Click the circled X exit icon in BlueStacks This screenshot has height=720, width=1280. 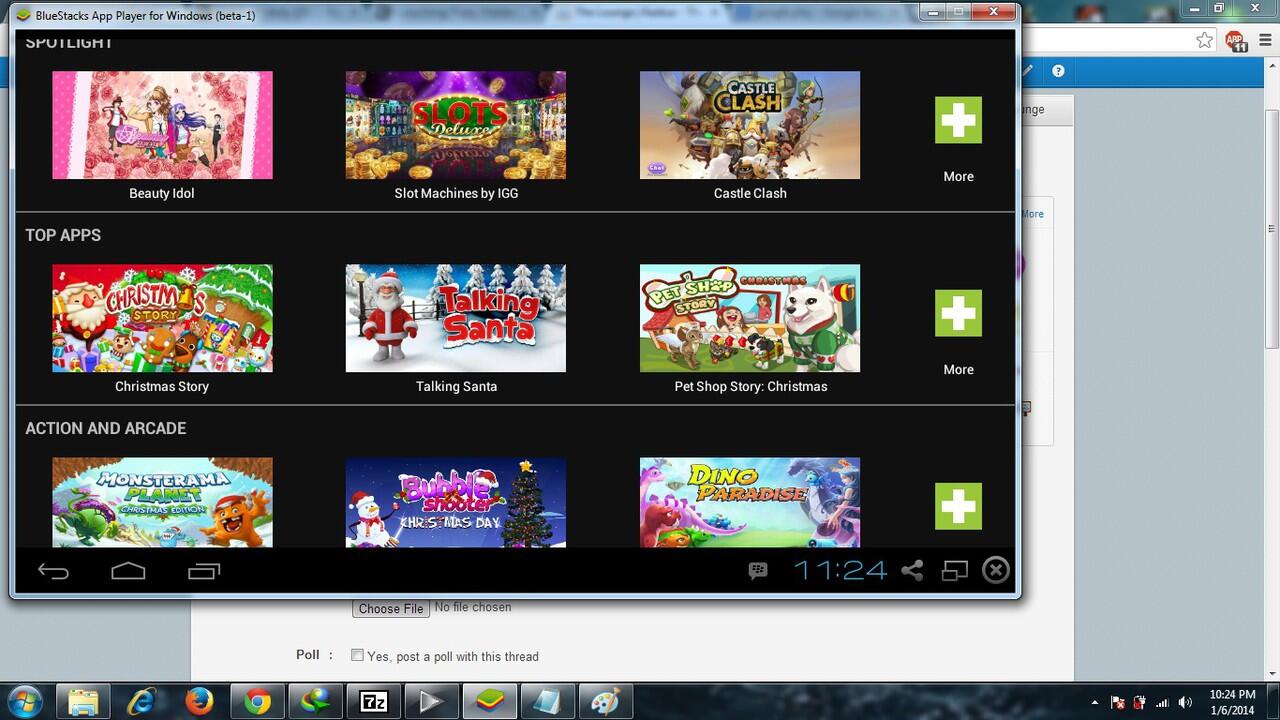[996, 570]
